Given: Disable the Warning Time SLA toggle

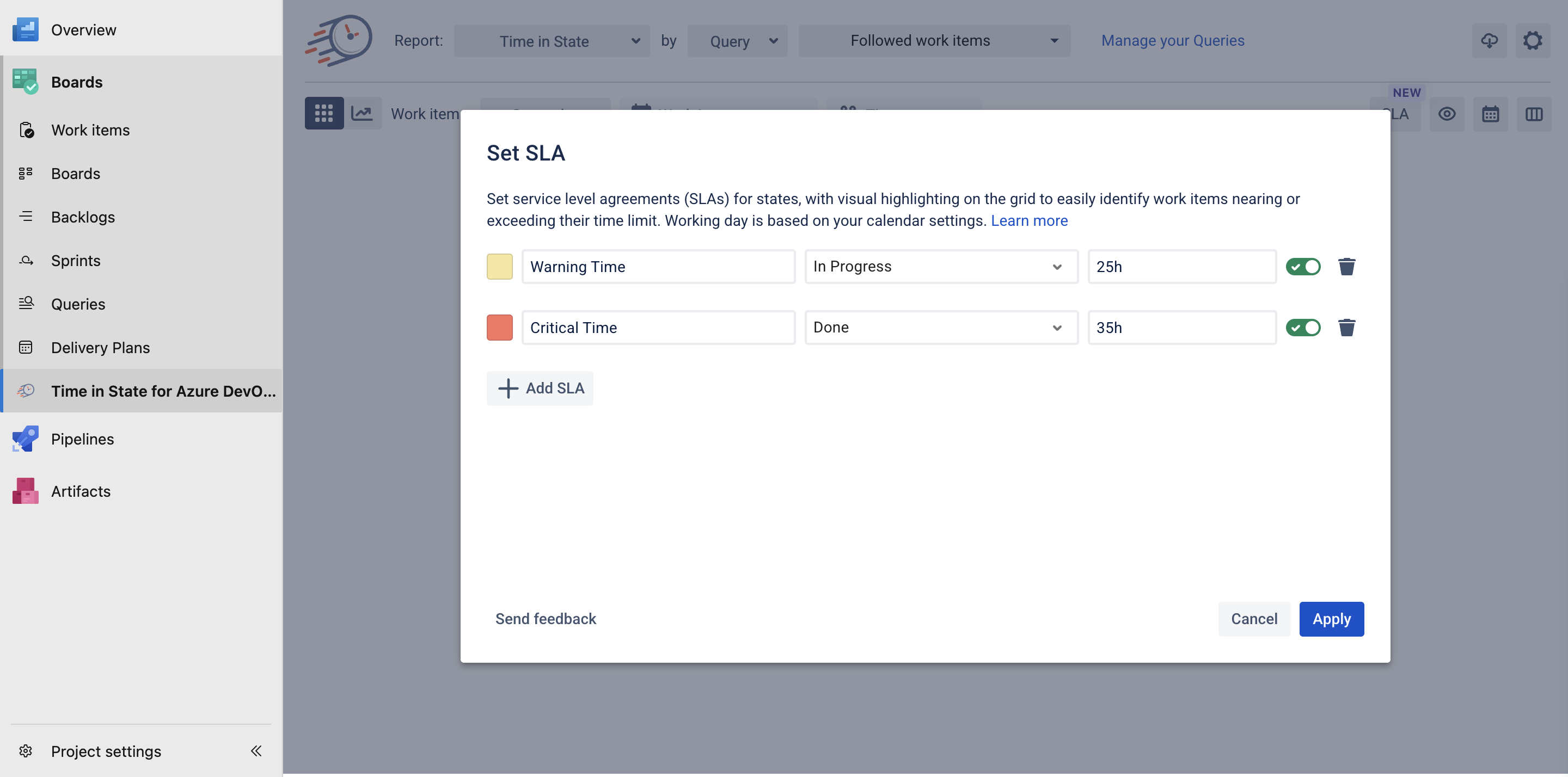Looking at the screenshot, I should 1303,267.
